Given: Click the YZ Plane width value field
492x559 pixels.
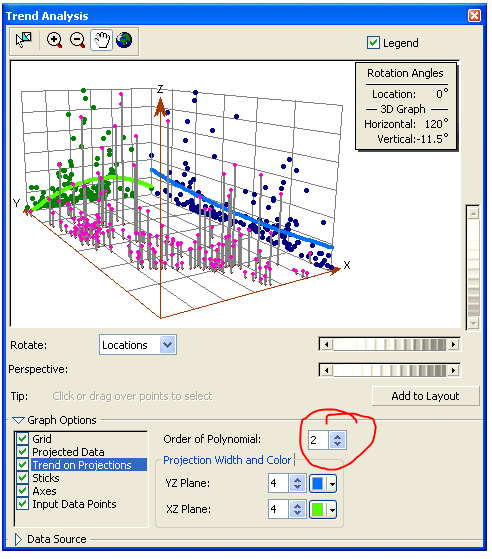Looking at the screenshot, I should 278,484.
